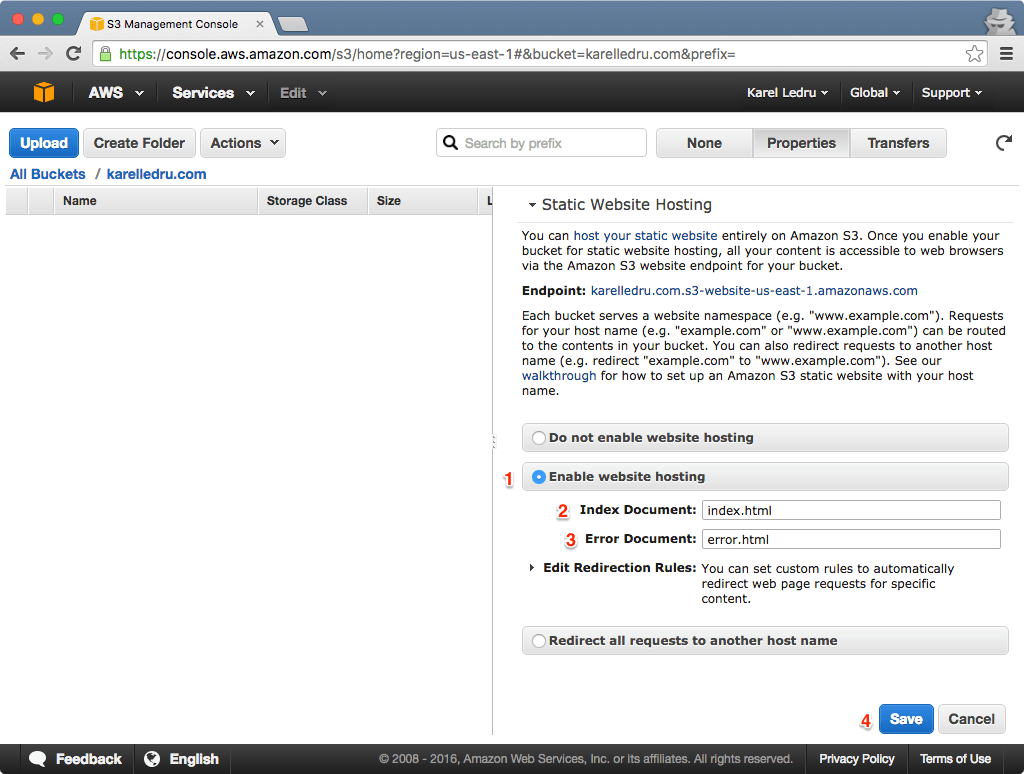This screenshot has height=774, width=1024.
Task: Open the walkthrough link
Action: (x=558, y=375)
